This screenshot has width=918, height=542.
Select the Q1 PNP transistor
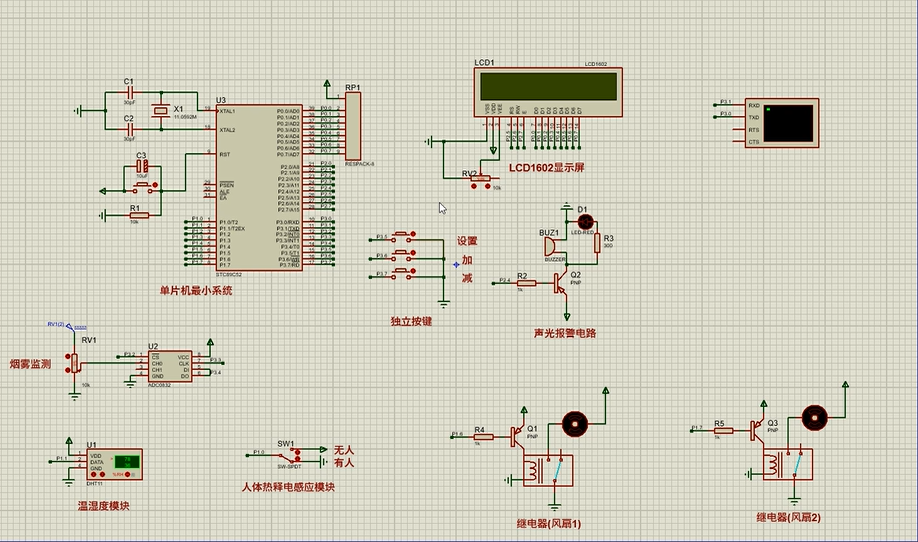518,436
